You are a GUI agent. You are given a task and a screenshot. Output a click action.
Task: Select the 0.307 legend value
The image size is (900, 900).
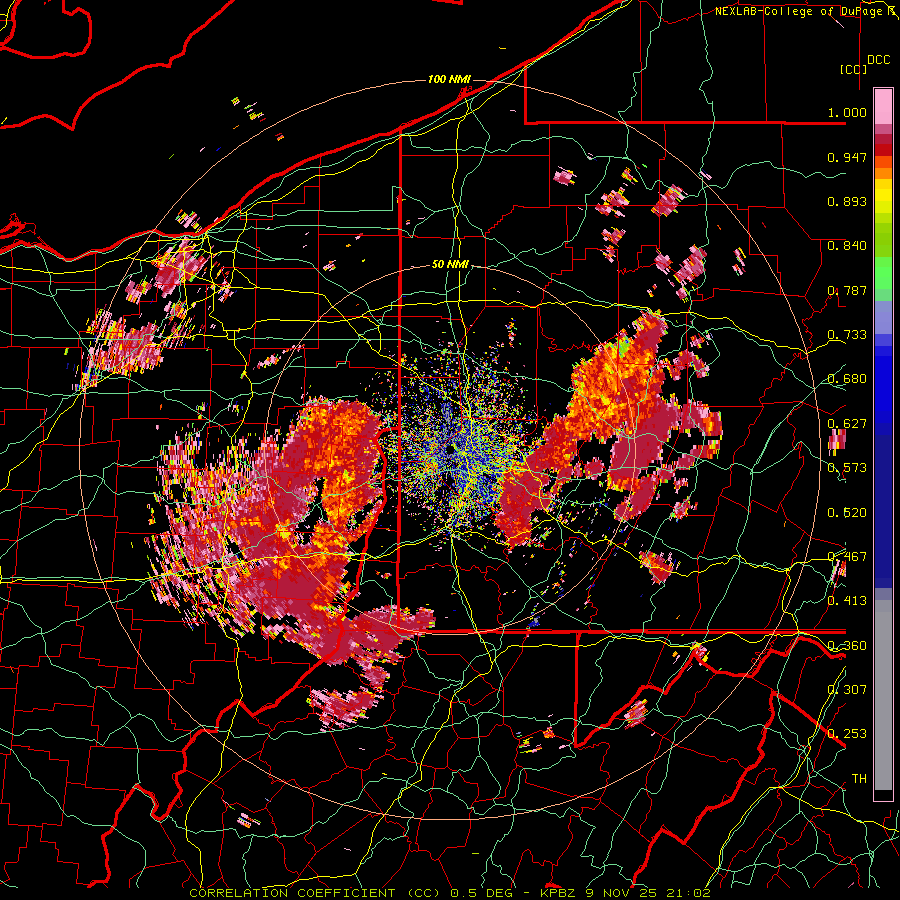pyautogui.click(x=847, y=690)
